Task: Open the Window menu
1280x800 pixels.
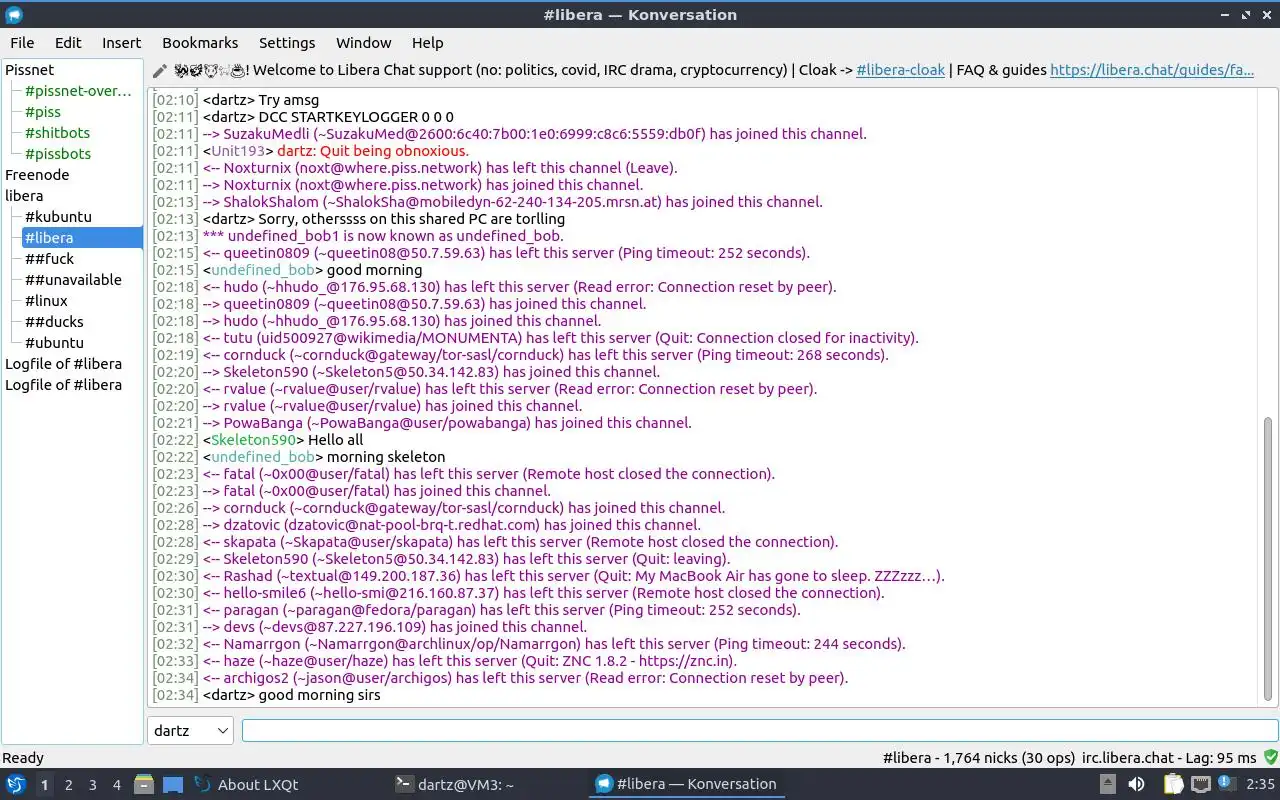Action: (363, 43)
